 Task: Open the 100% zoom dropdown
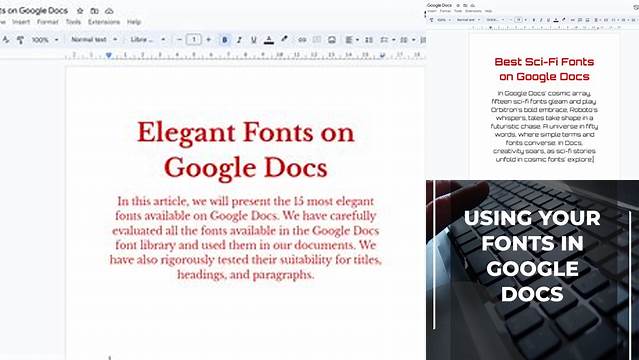click(x=45, y=40)
